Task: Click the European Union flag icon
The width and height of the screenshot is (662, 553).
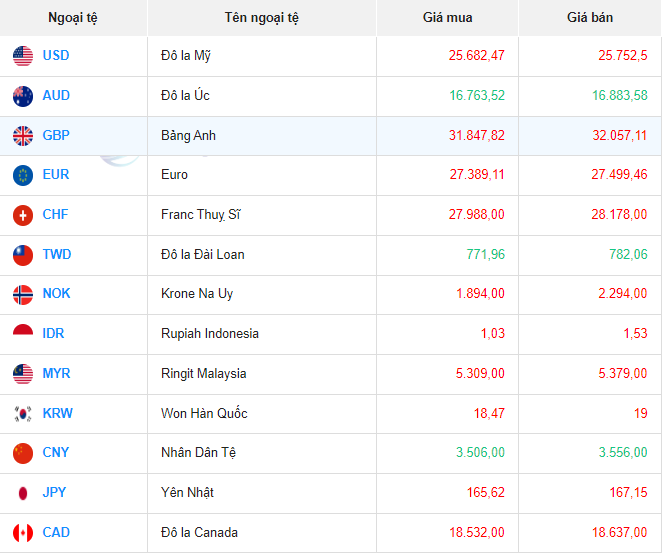Action: coord(23,175)
